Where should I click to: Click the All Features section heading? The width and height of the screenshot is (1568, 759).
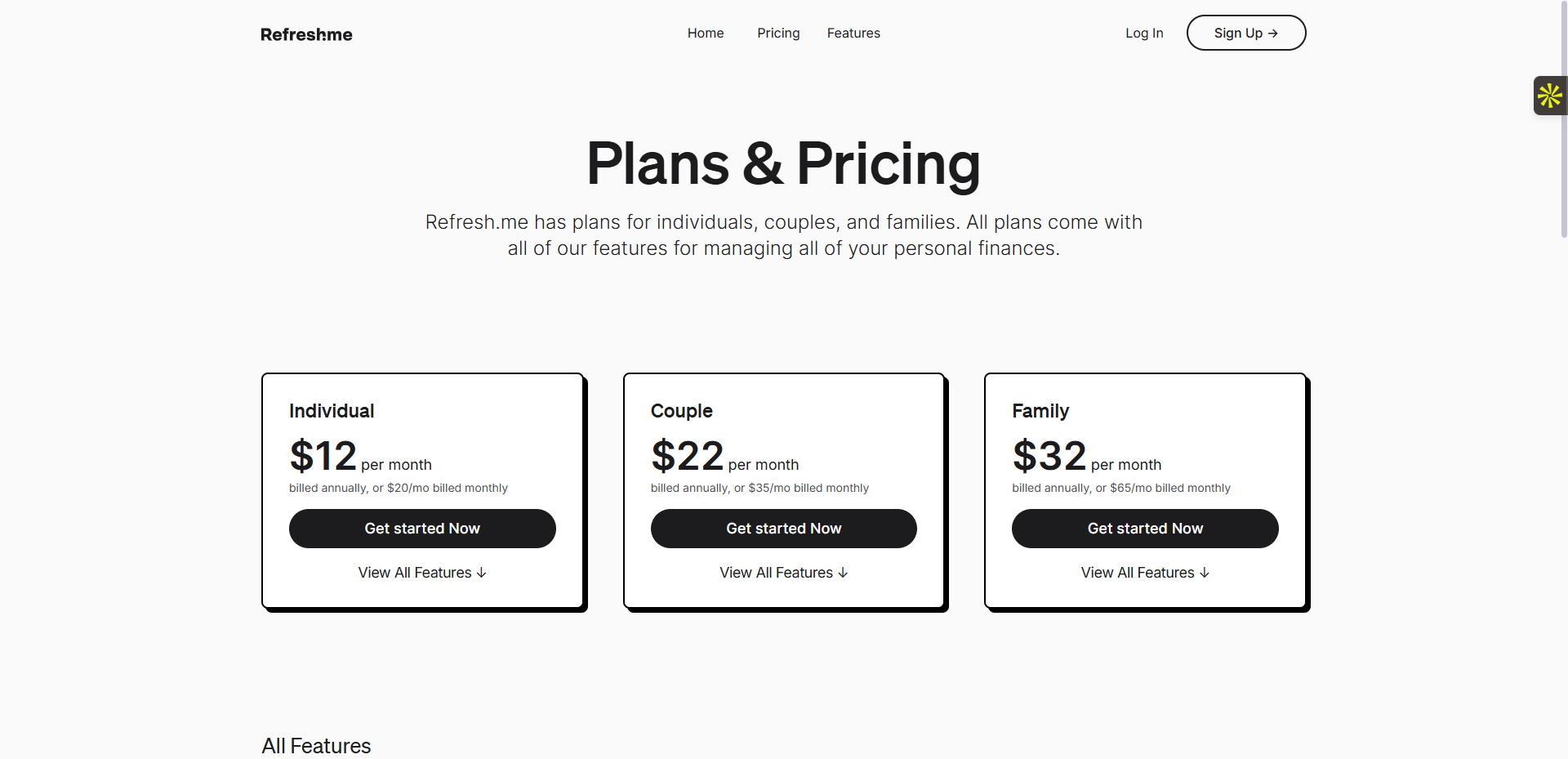pyautogui.click(x=316, y=746)
